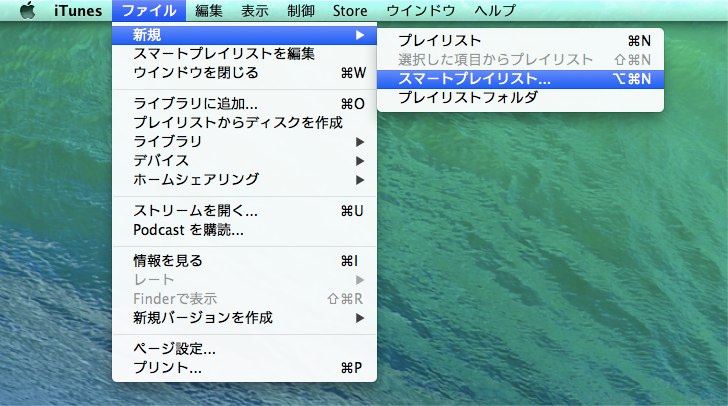Select プリント...
This screenshot has height=406, width=728.
(244, 367)
